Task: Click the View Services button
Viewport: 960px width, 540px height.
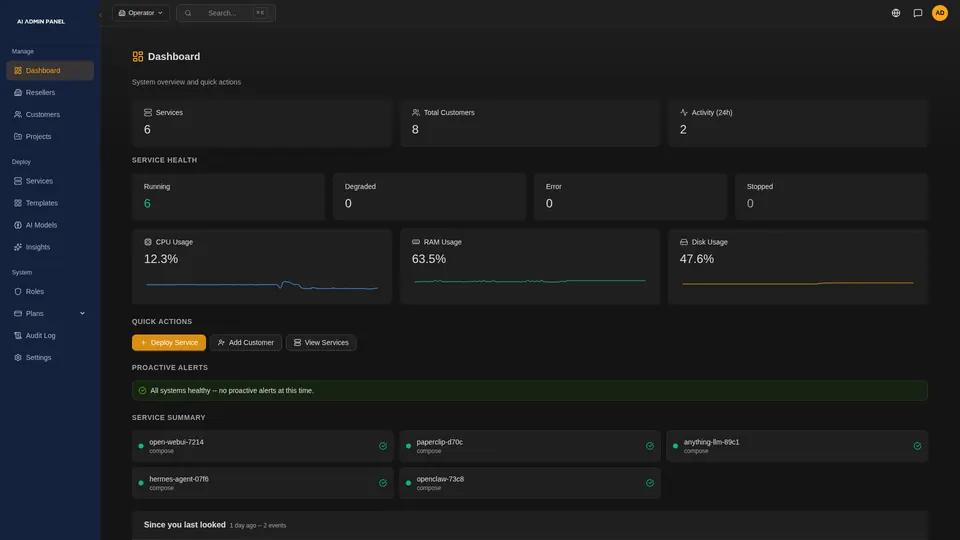Action: click(321, 343)
